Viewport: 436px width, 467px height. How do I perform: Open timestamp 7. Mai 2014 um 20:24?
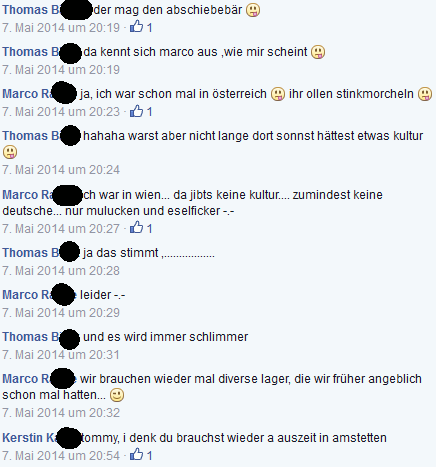(x=61, y=170)
